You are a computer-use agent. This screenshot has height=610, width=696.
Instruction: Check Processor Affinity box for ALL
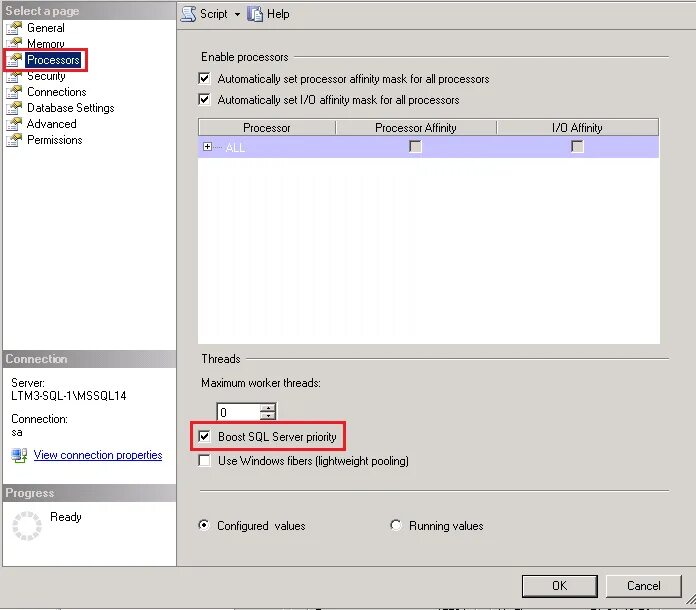tap(415, 147)
